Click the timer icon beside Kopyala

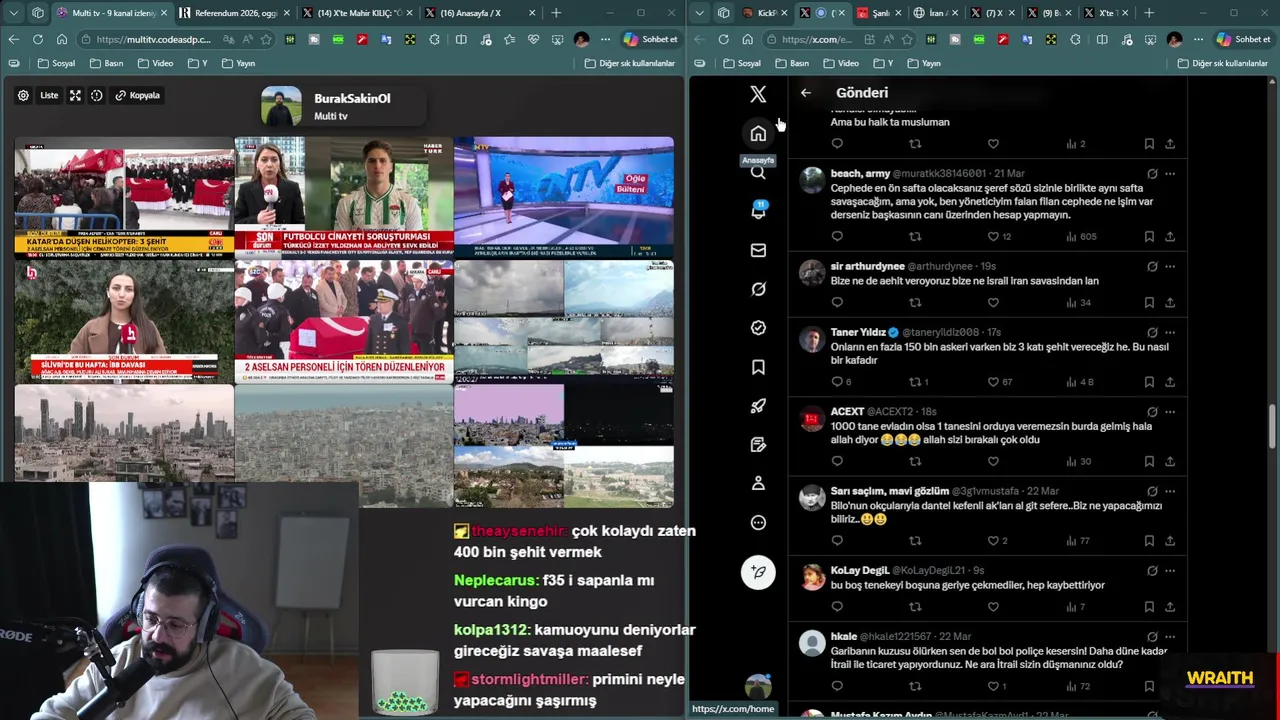click(97, 96)
